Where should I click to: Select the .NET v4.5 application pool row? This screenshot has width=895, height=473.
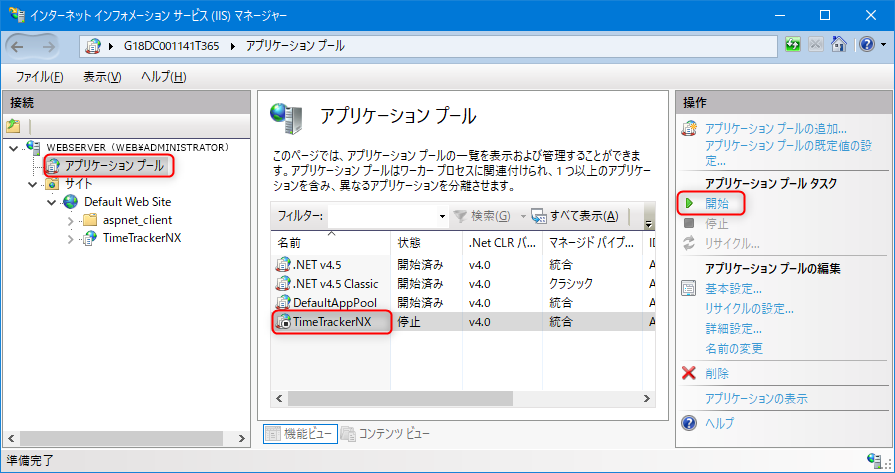coord(463,265)
